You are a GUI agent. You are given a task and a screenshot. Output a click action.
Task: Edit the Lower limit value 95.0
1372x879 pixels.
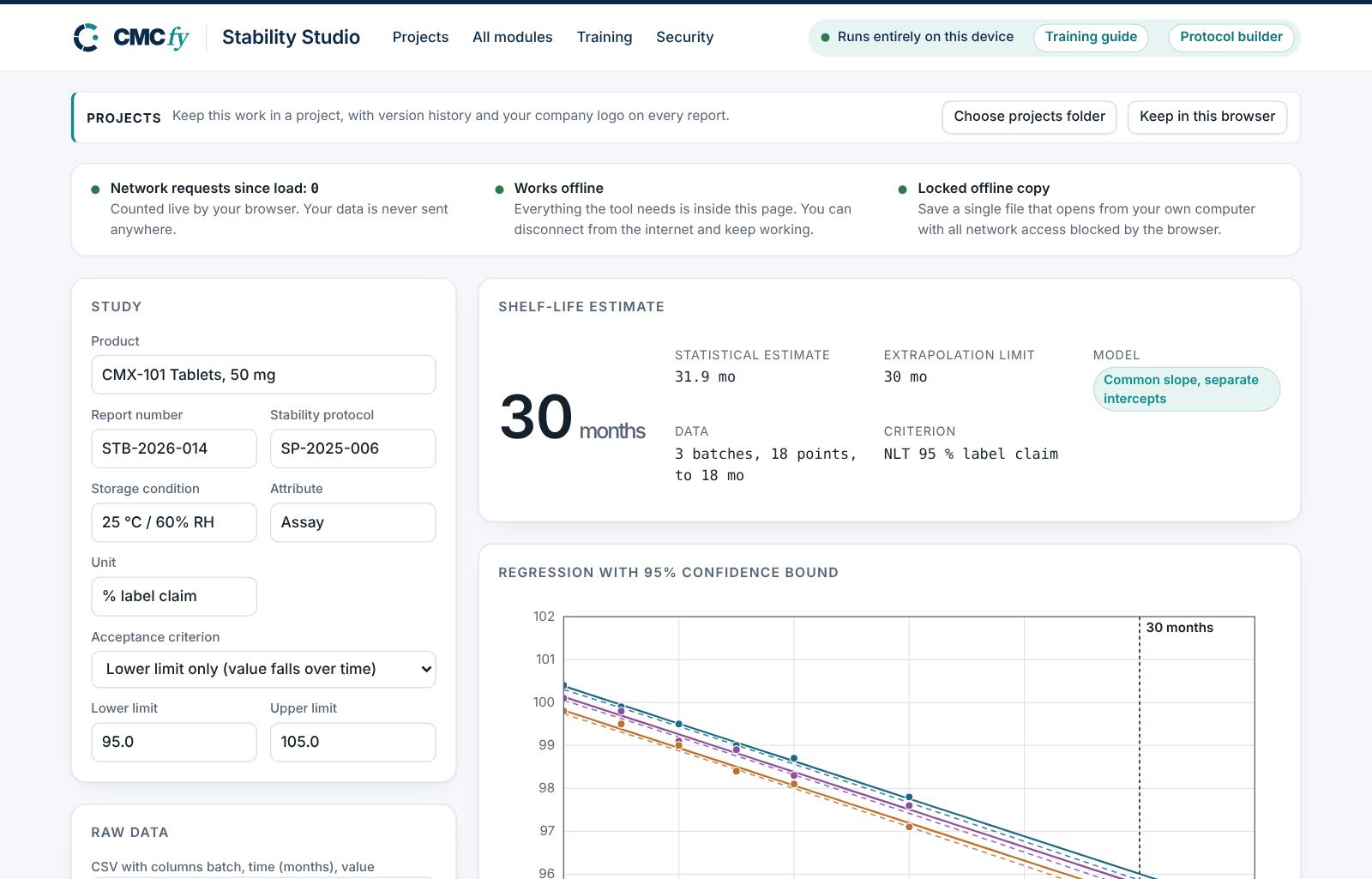(174, 742)
